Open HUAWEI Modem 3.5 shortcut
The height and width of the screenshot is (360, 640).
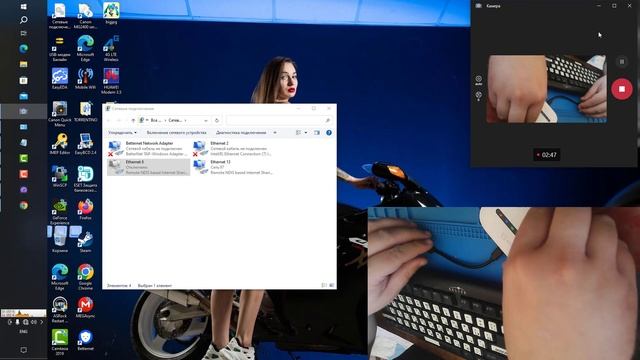point(111,81)
